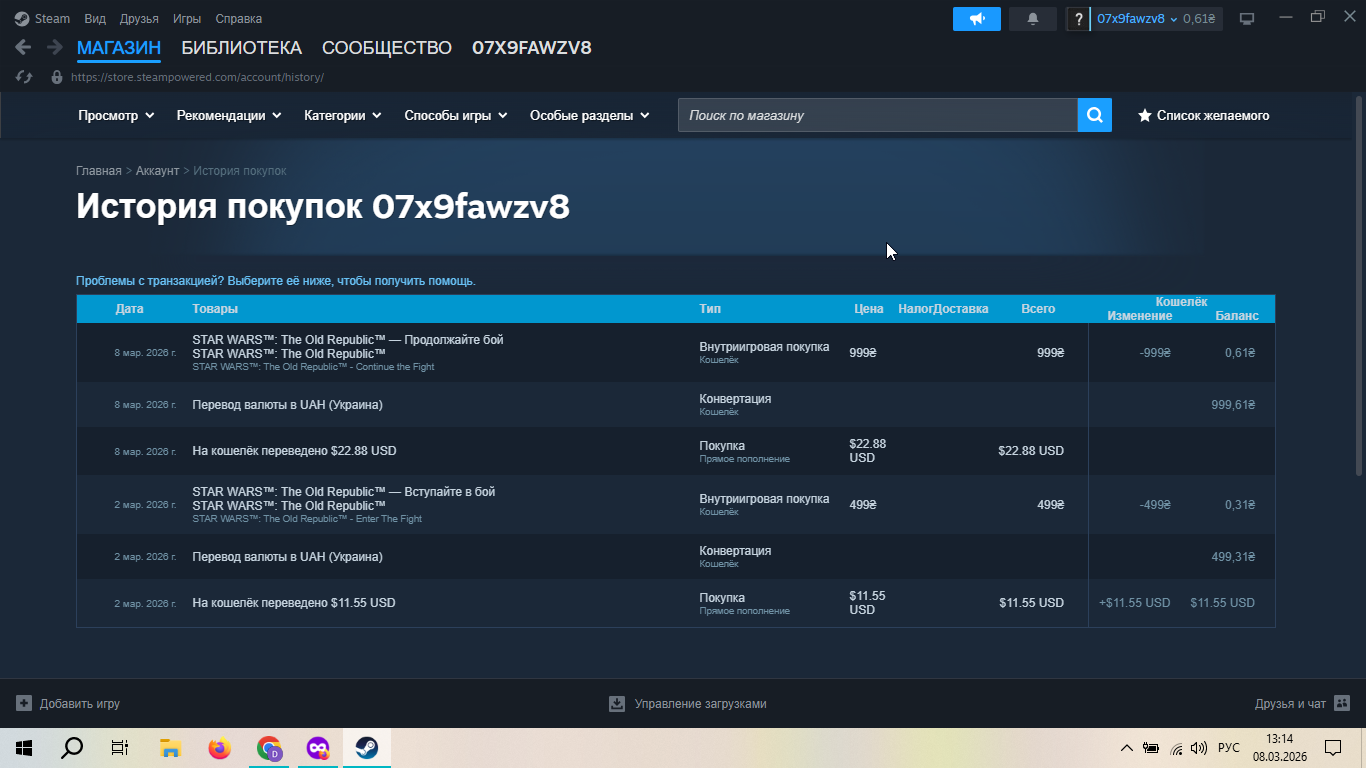Screen dimensions: 1366x768
Task: Expand the Категории dropdown
Action: click(343, 115)
